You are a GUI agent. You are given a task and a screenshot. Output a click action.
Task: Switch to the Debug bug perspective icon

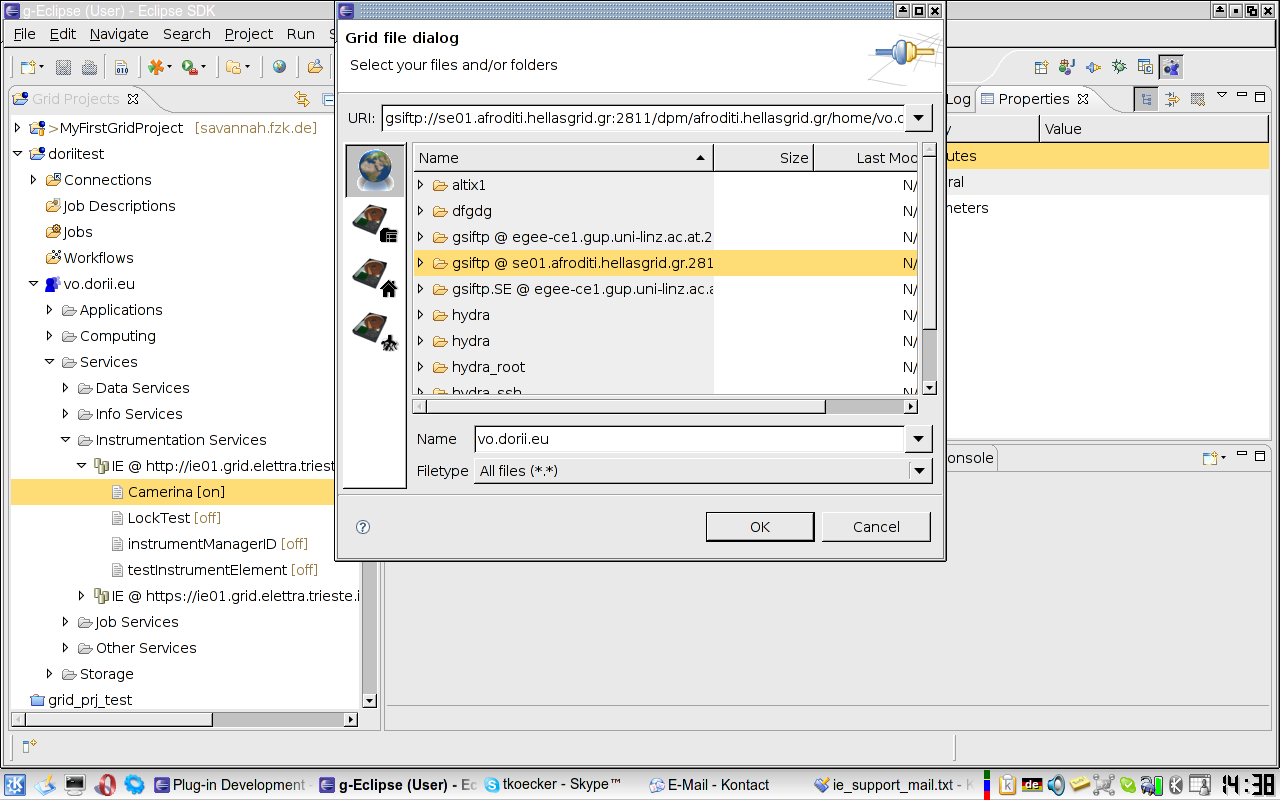click(1119, 67)
